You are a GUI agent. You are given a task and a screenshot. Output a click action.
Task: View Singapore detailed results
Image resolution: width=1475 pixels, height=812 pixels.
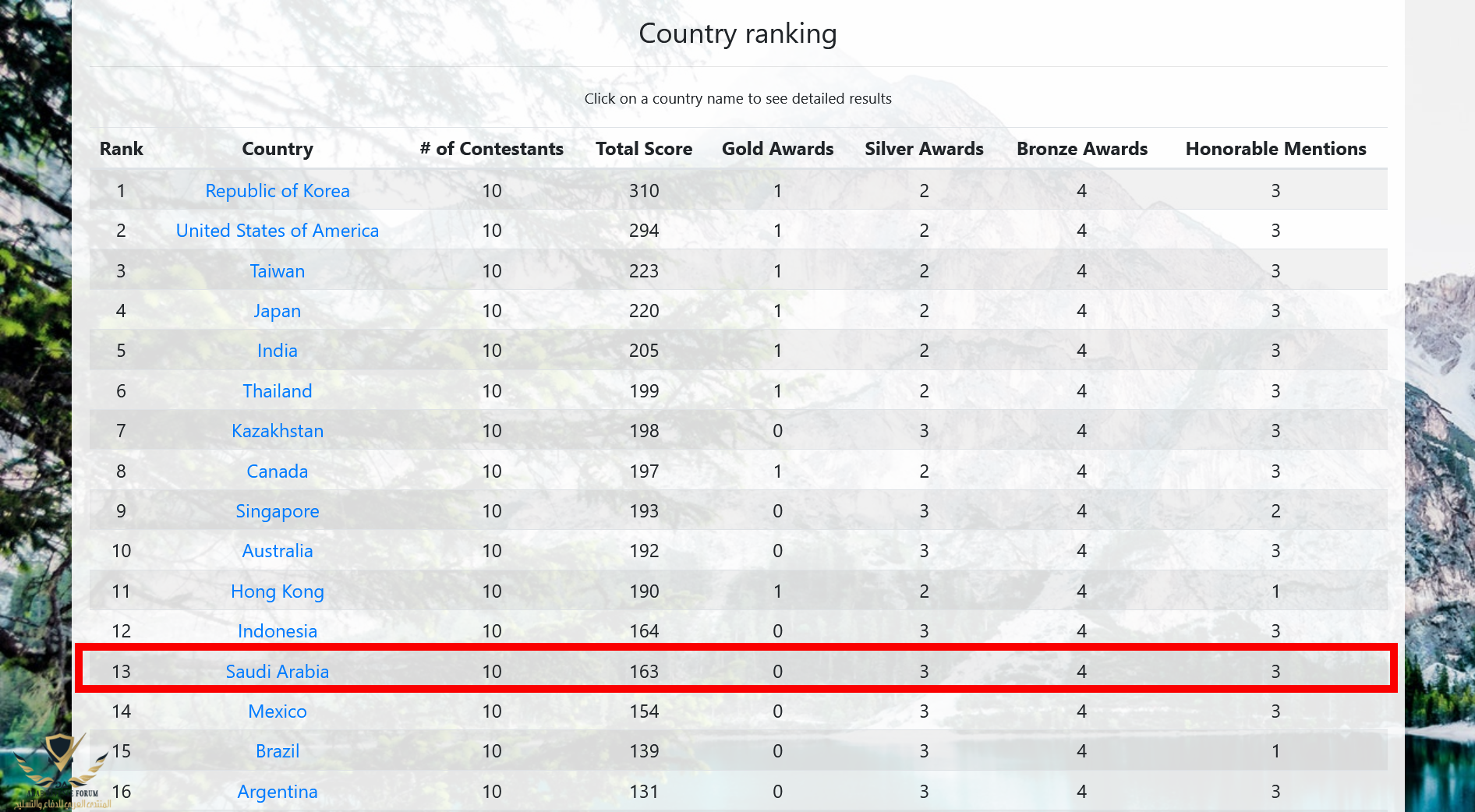[x=277, y=511]
